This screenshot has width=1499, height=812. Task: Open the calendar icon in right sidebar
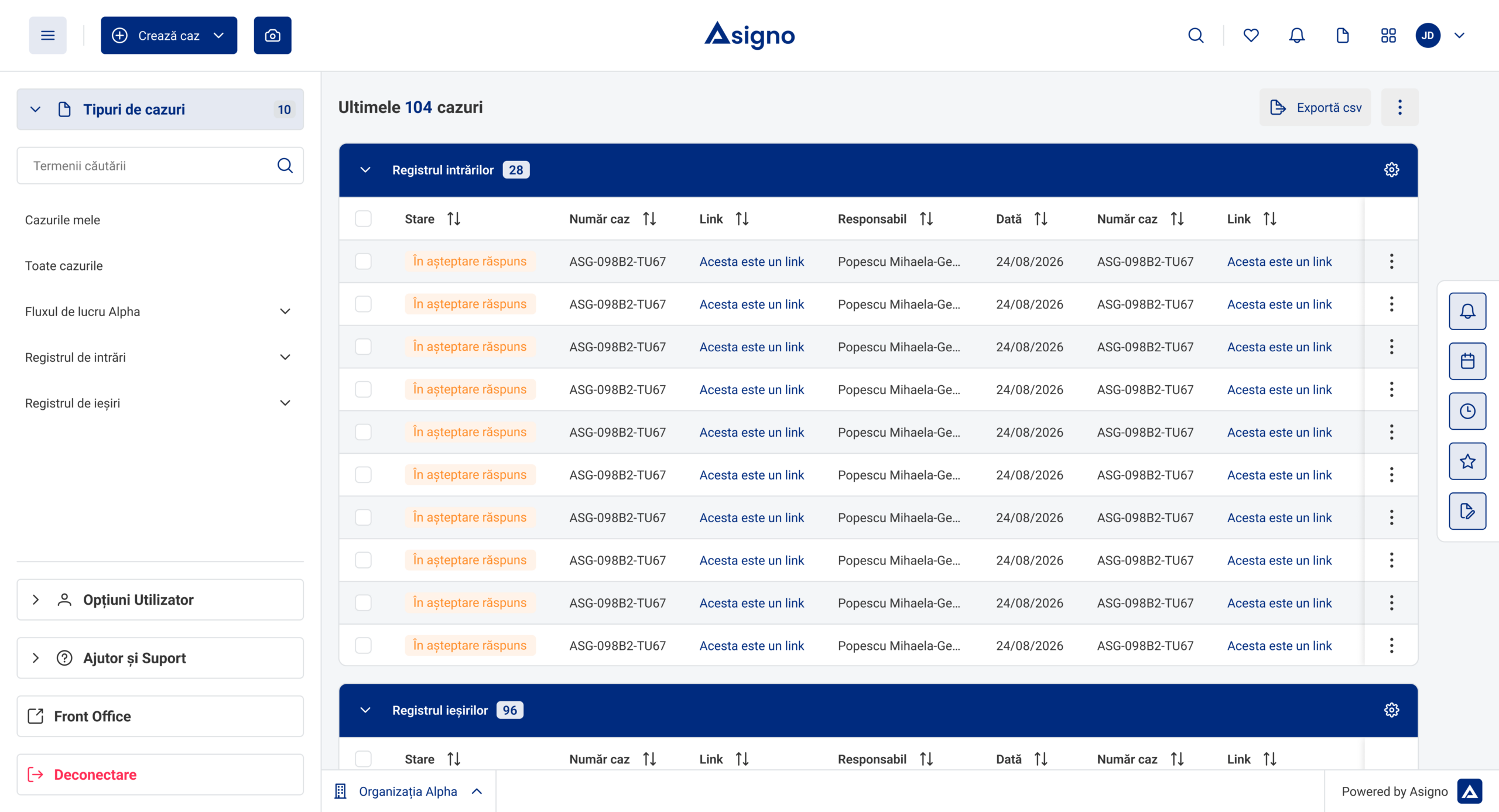point(1467,361)
